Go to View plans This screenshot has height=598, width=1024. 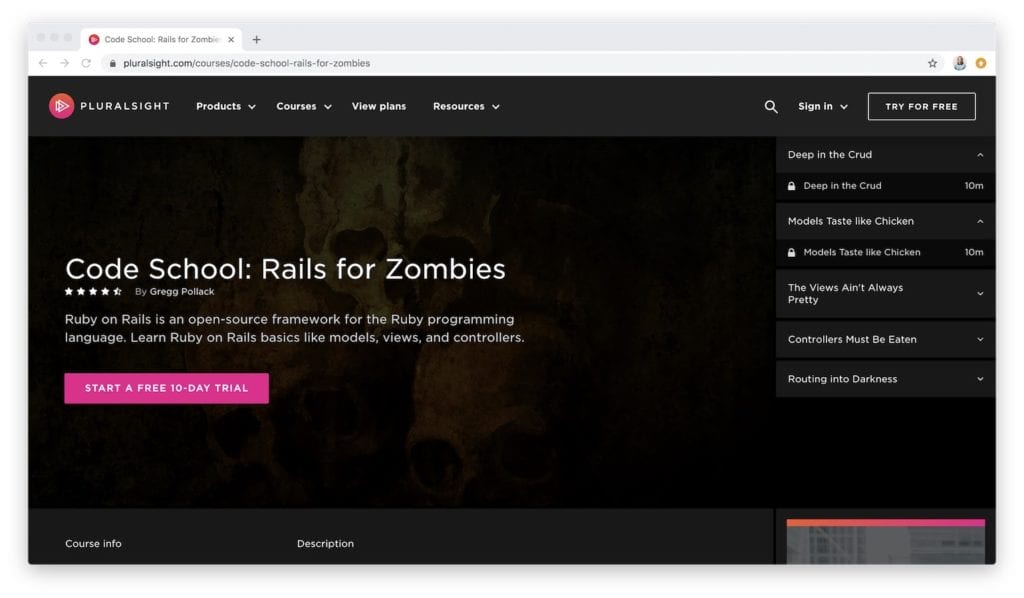click(x=379, y=106)
